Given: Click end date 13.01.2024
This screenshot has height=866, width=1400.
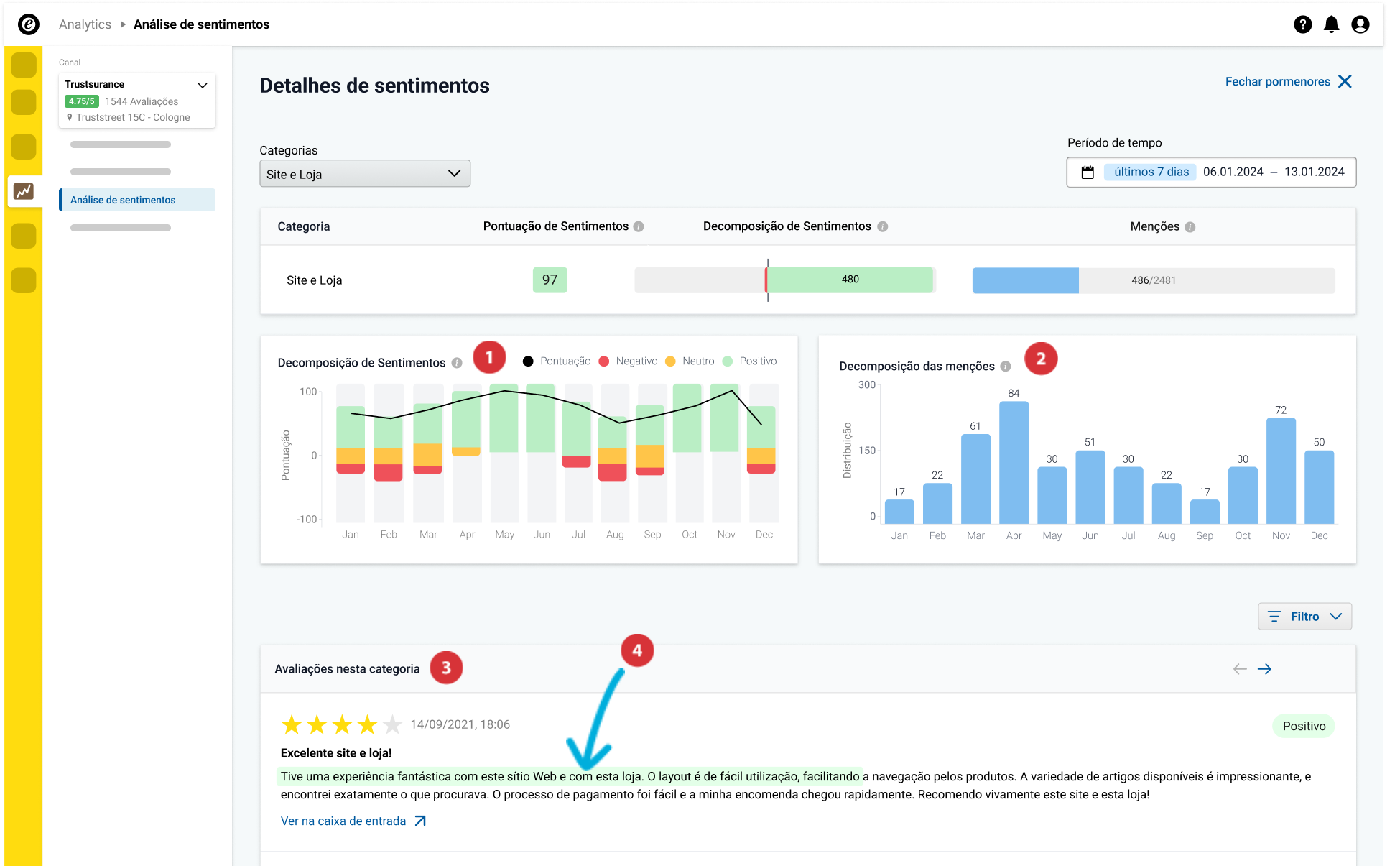Looking at the screenshot, I should click(1314, 172).
